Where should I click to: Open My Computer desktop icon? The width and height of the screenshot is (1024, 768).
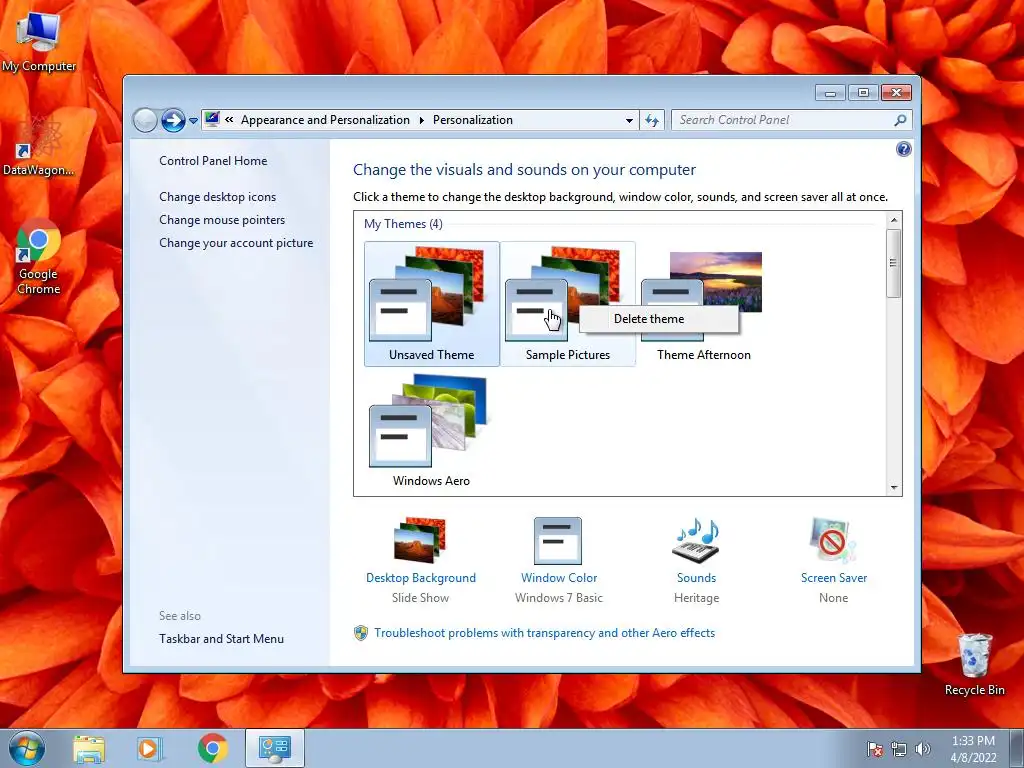pos(39,40)
